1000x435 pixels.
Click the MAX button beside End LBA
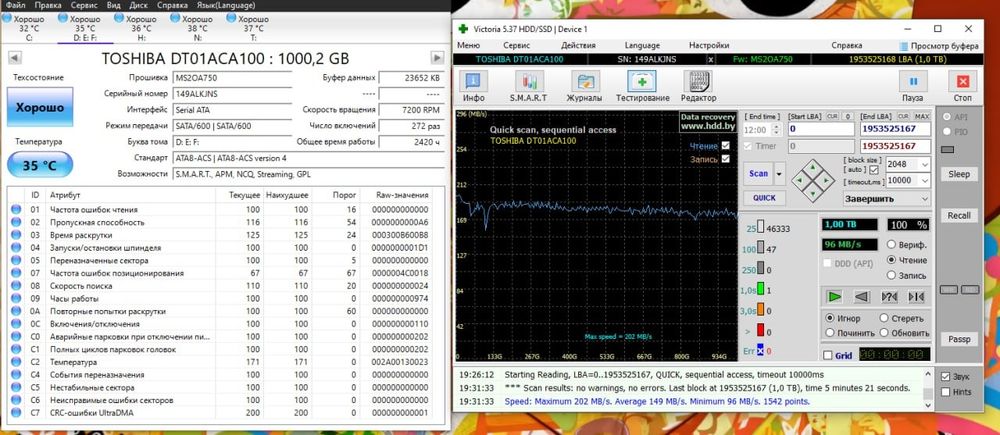tap(922, 117)
